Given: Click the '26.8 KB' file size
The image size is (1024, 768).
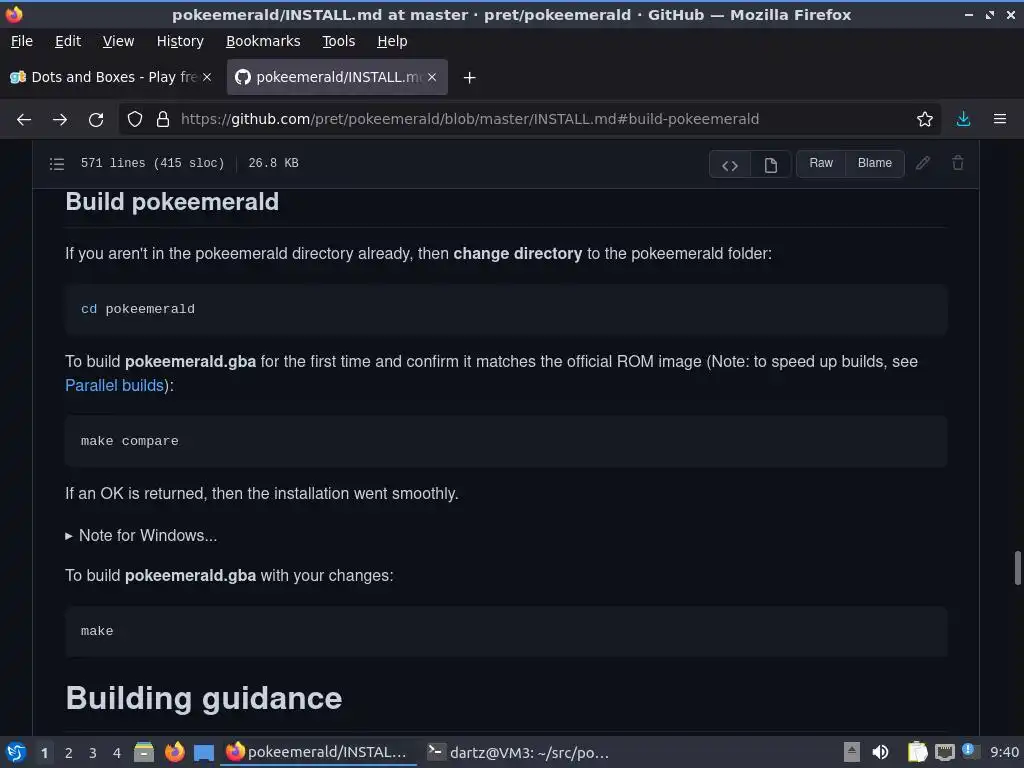Looking at the screenshot, I should pos(273,163).
